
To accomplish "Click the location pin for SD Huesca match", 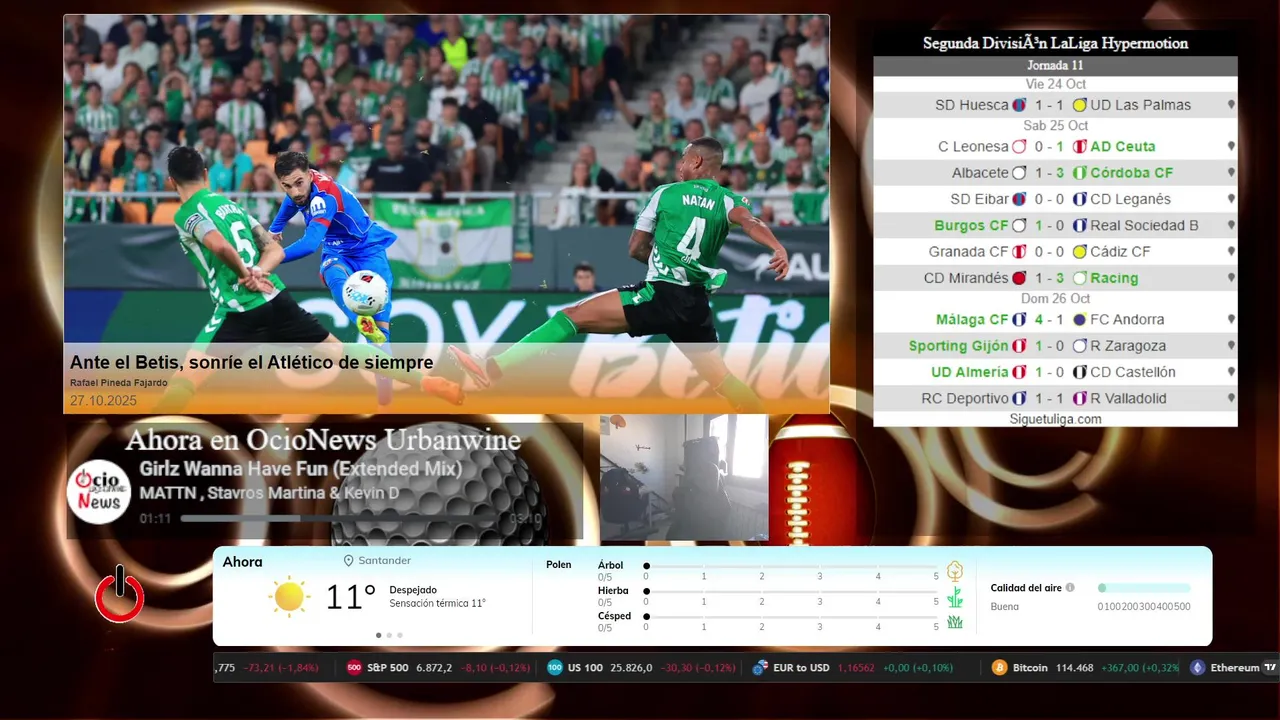I will (x=1231, y=105).
